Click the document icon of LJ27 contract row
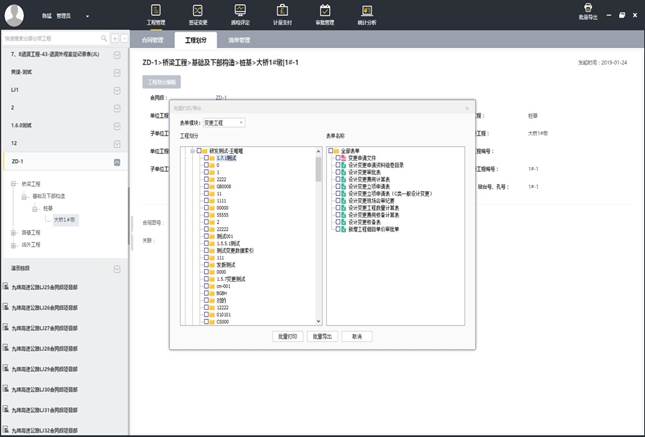 tap(6, 328)
